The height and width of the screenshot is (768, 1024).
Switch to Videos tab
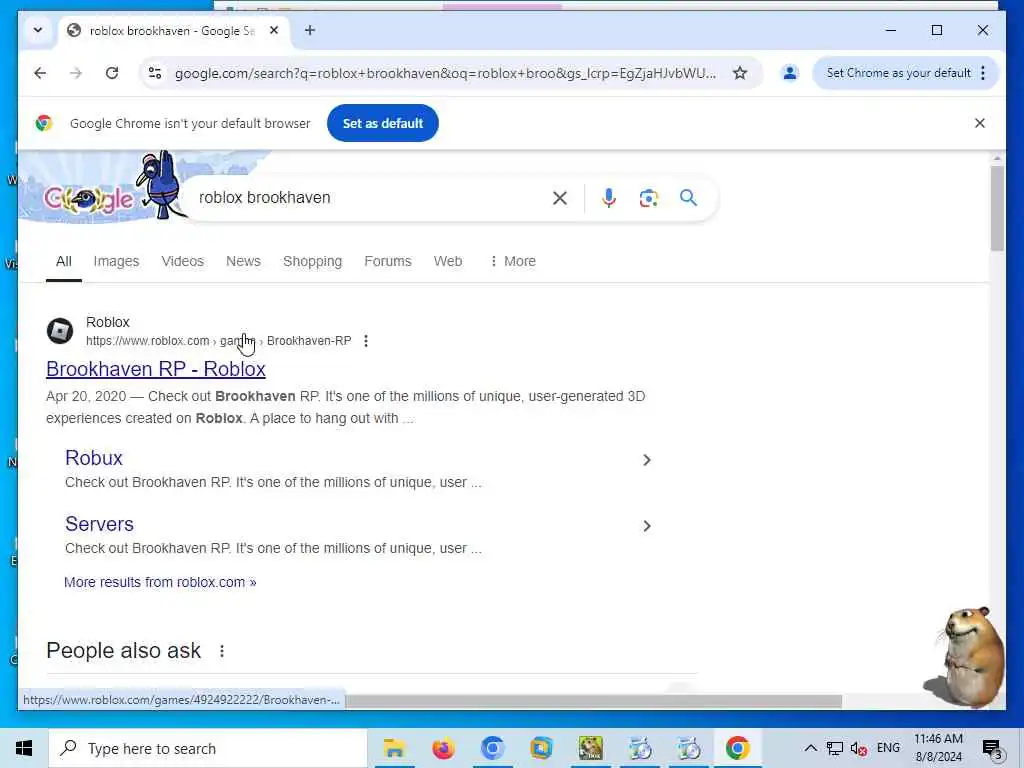coord(183,261)
